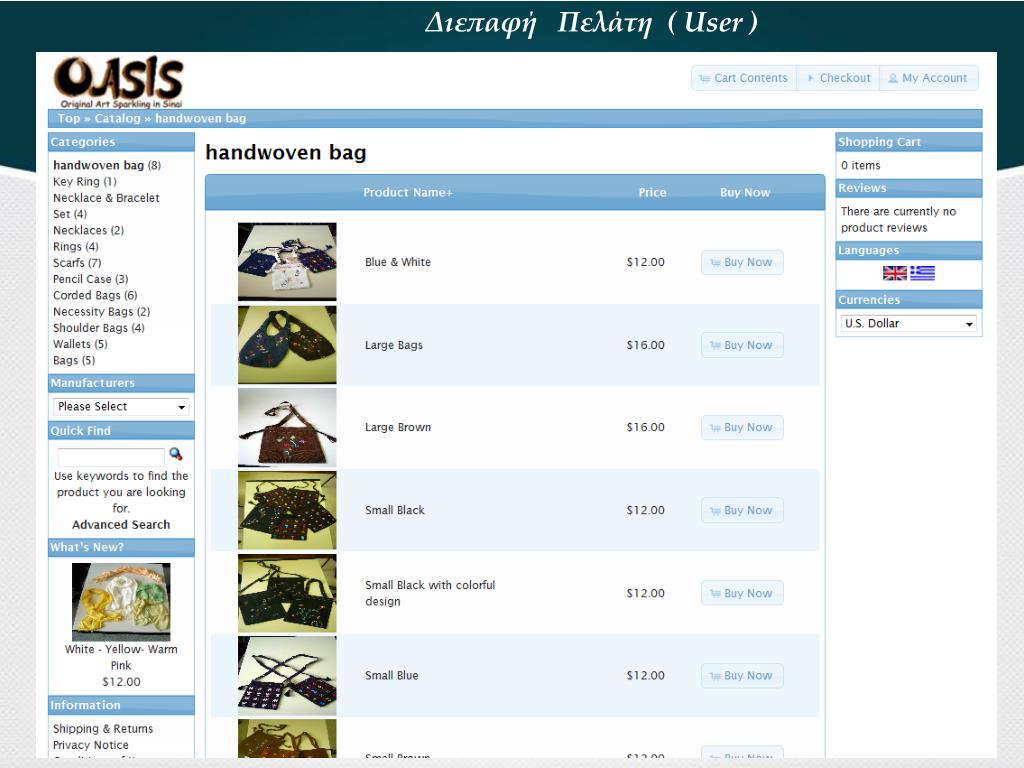Open Large Brown product link
The height and width of the screenshot is (768, 1024).
[398, 427]
